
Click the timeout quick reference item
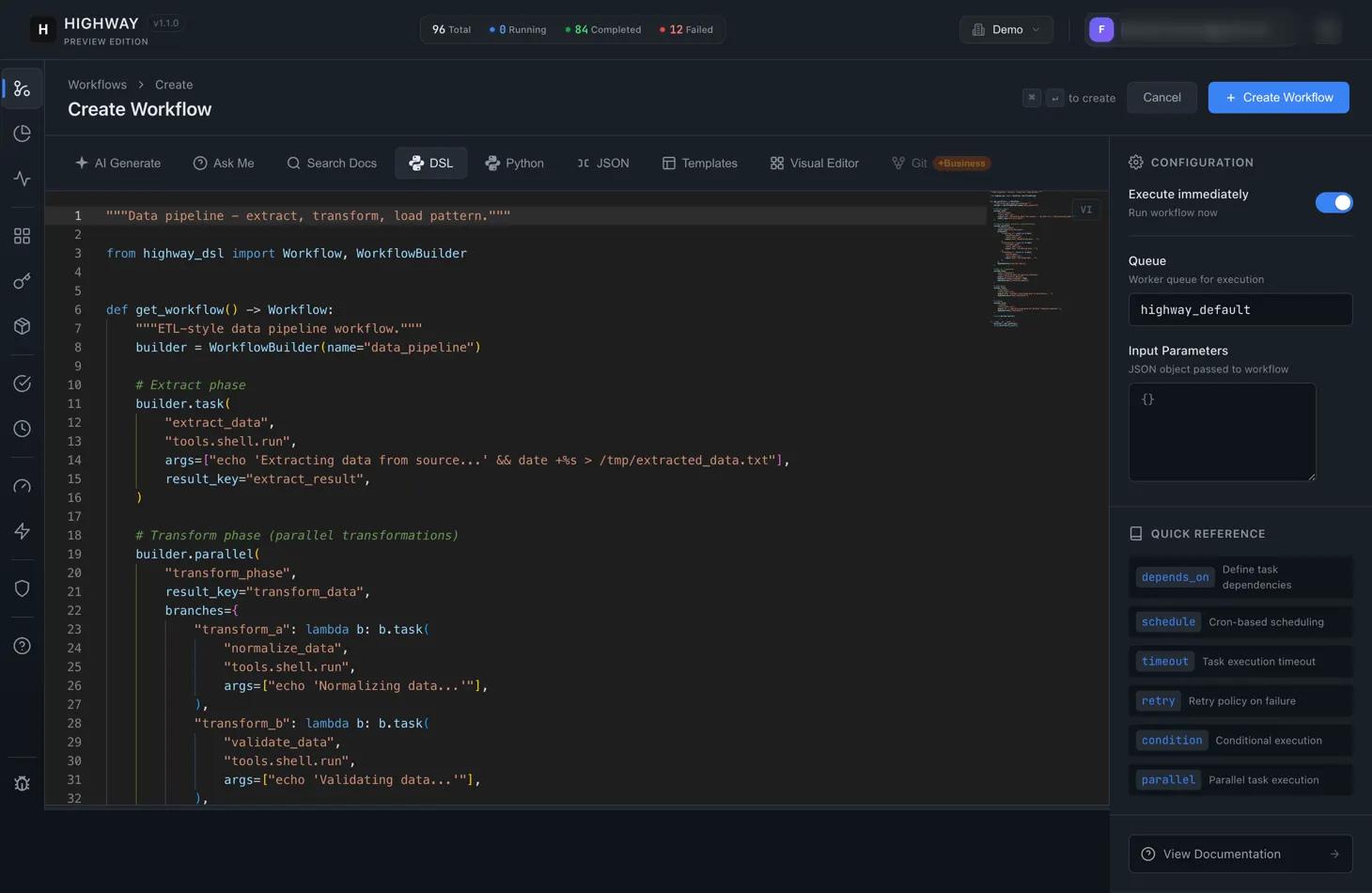pos(1240,662)
